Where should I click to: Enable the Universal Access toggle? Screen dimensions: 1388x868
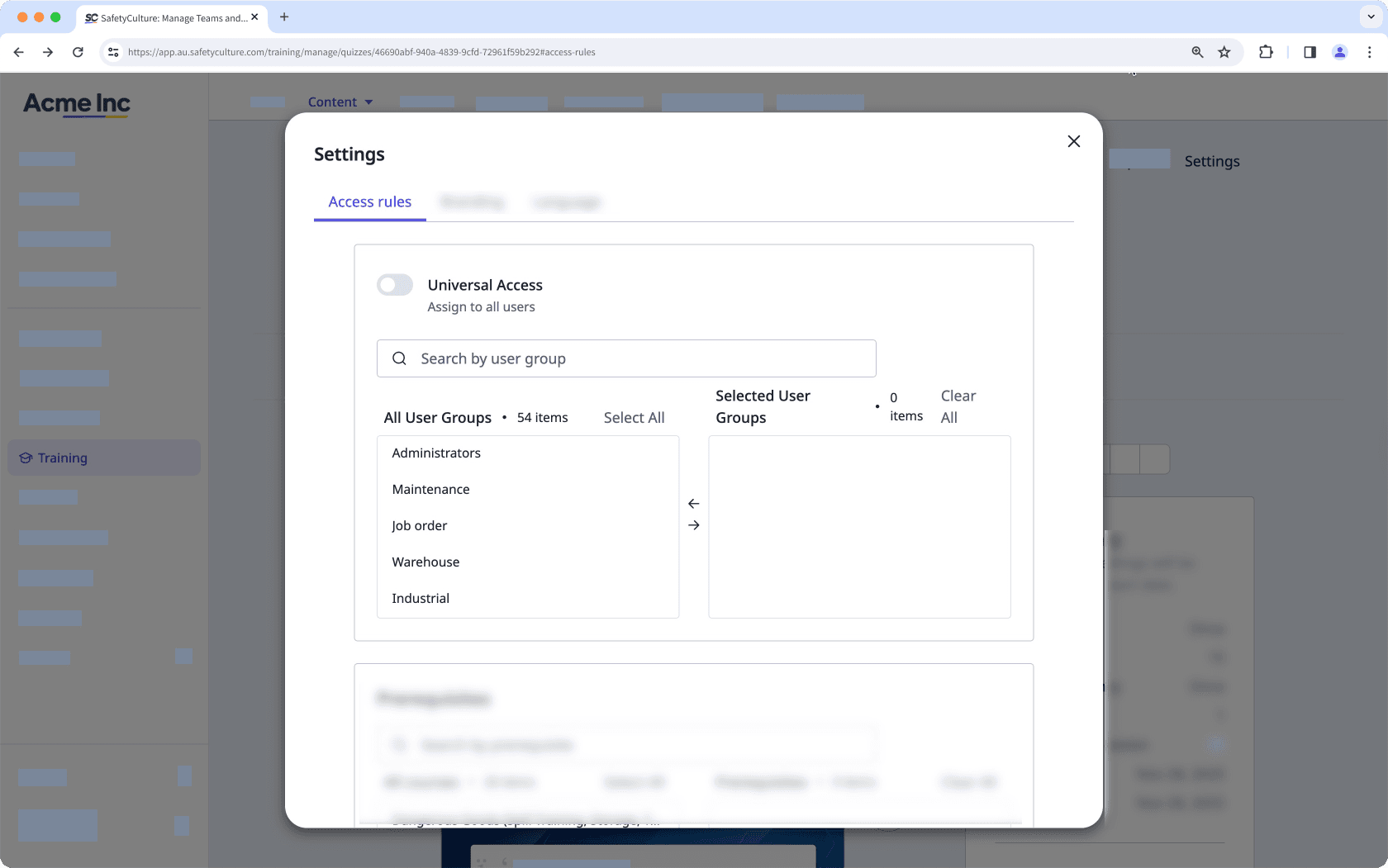(x=395, y=284)
